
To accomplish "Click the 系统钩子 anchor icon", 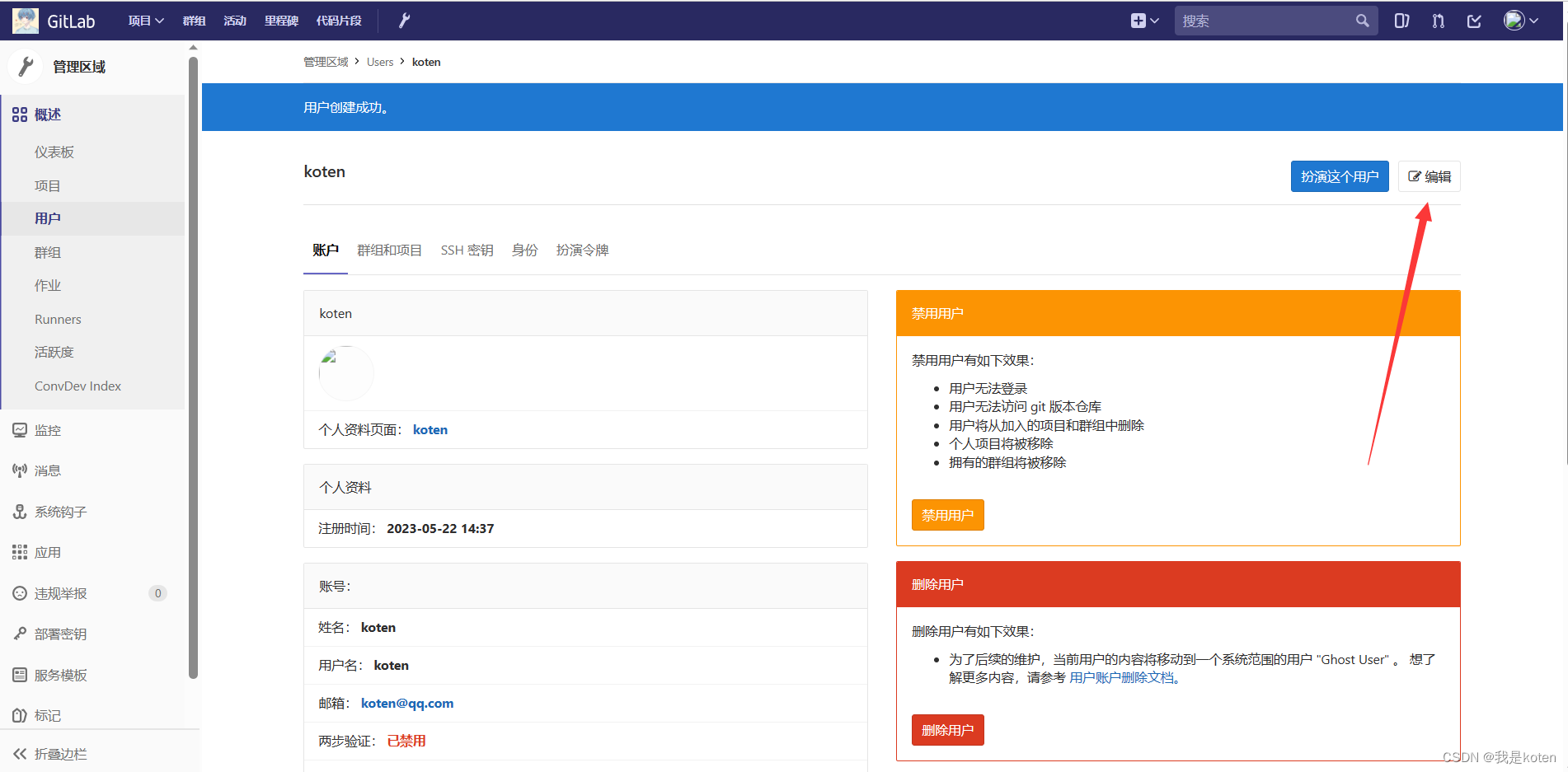I will pos(20,512).
